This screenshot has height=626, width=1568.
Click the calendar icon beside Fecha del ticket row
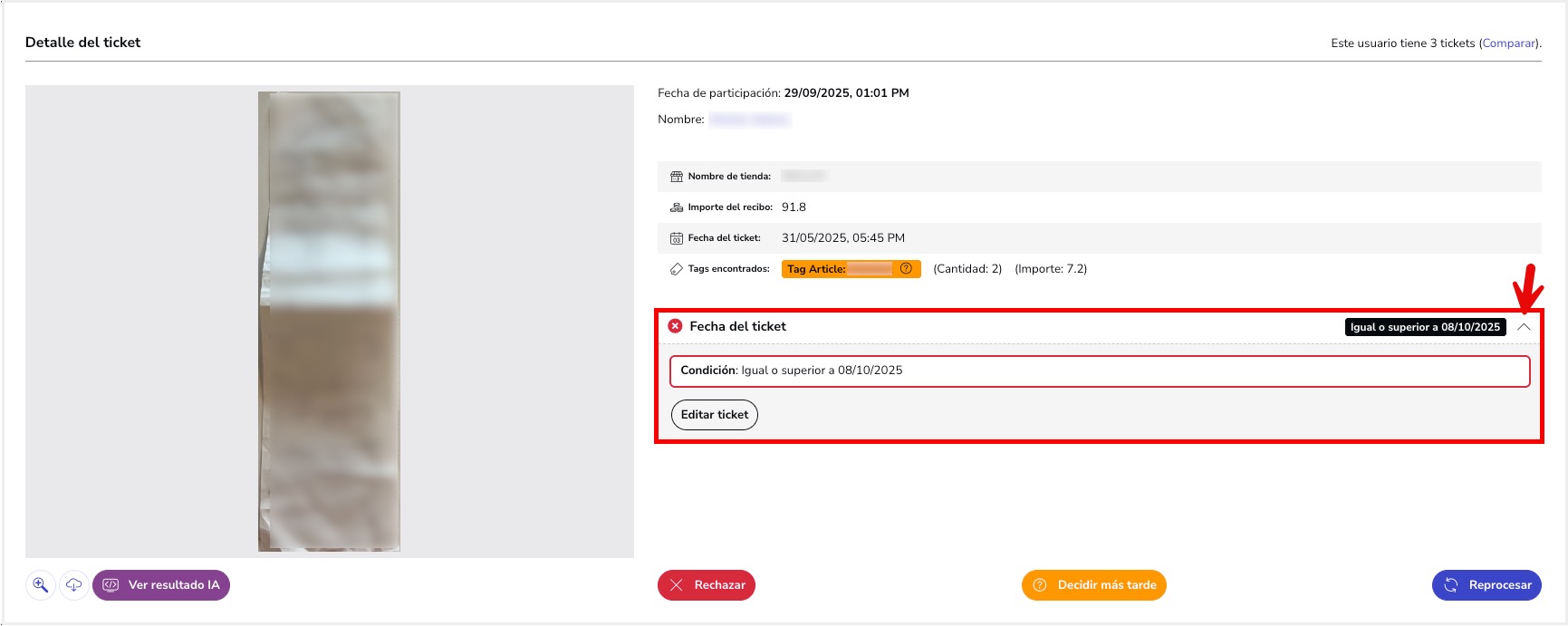(677, 238)
